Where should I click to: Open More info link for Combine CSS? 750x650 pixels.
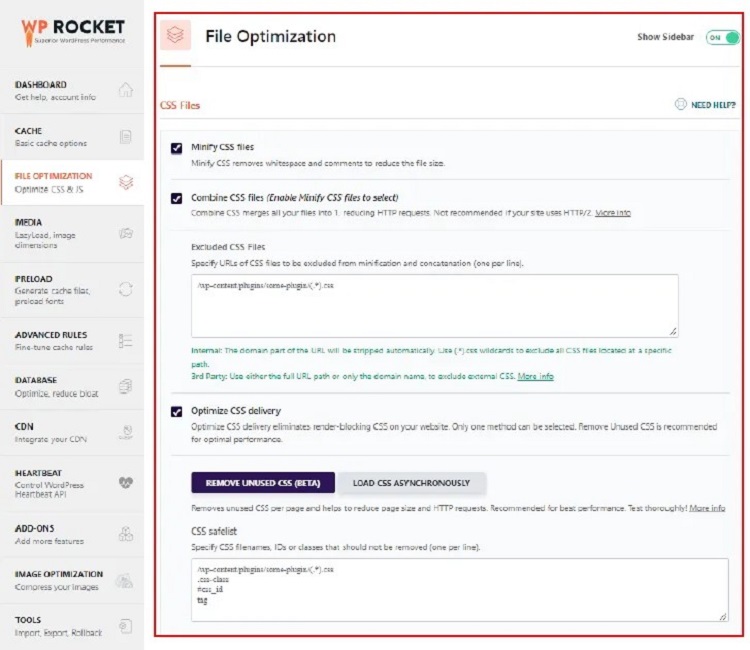(x=613, y=213)
